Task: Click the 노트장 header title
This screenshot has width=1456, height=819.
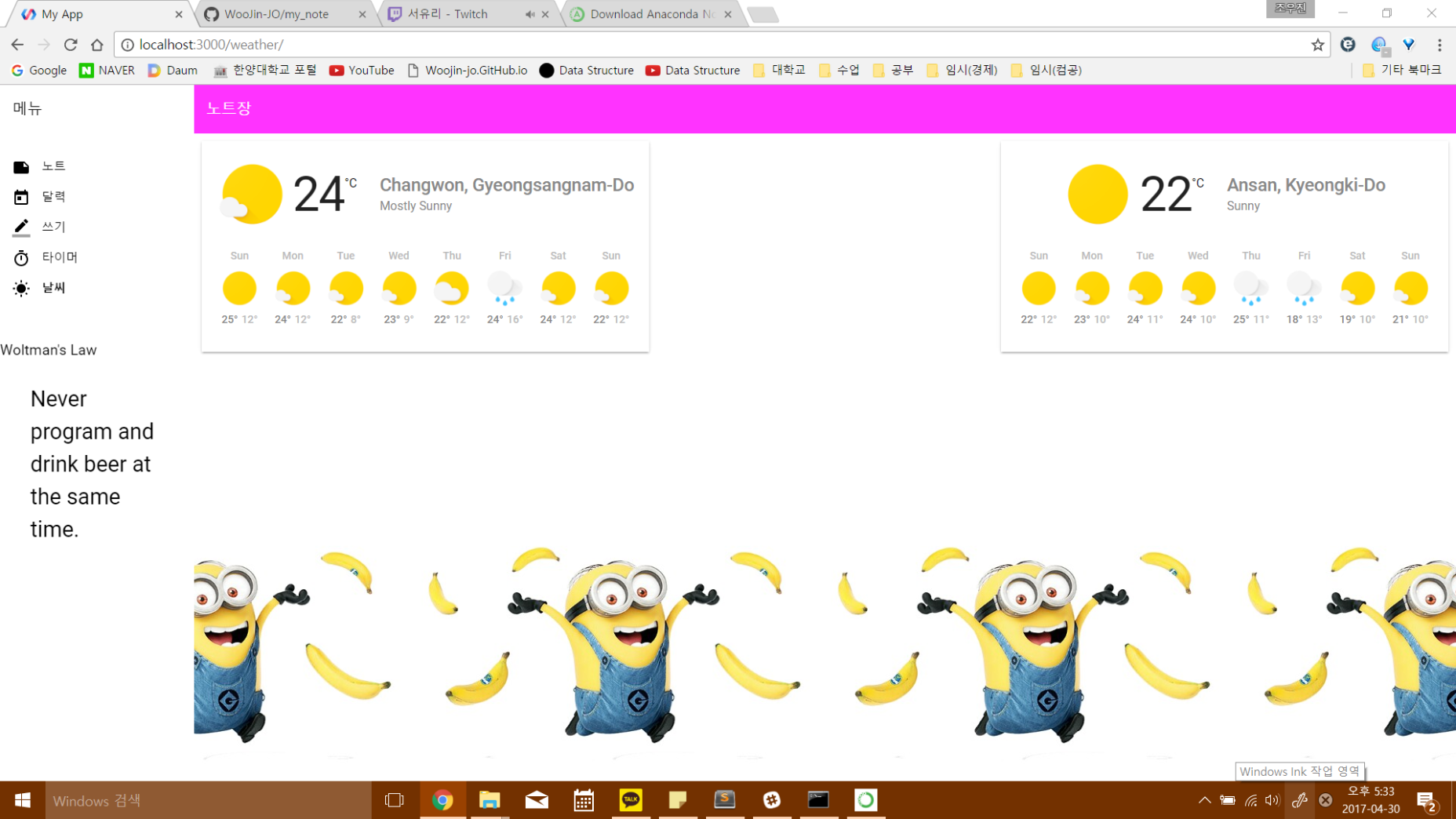Action: click(x=228, y=108)
